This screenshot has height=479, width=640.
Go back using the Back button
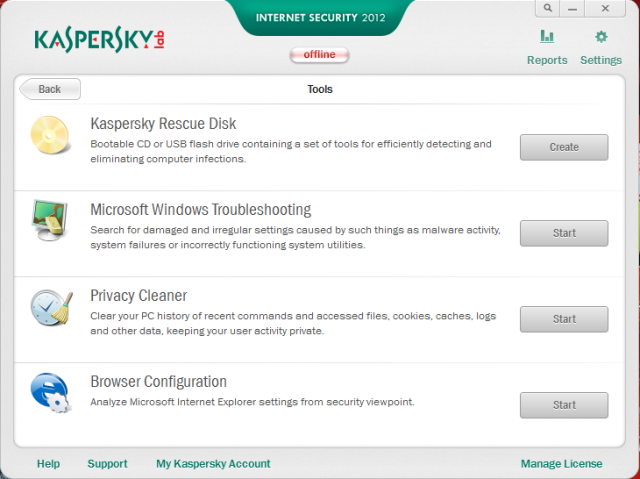pos(50,89)
